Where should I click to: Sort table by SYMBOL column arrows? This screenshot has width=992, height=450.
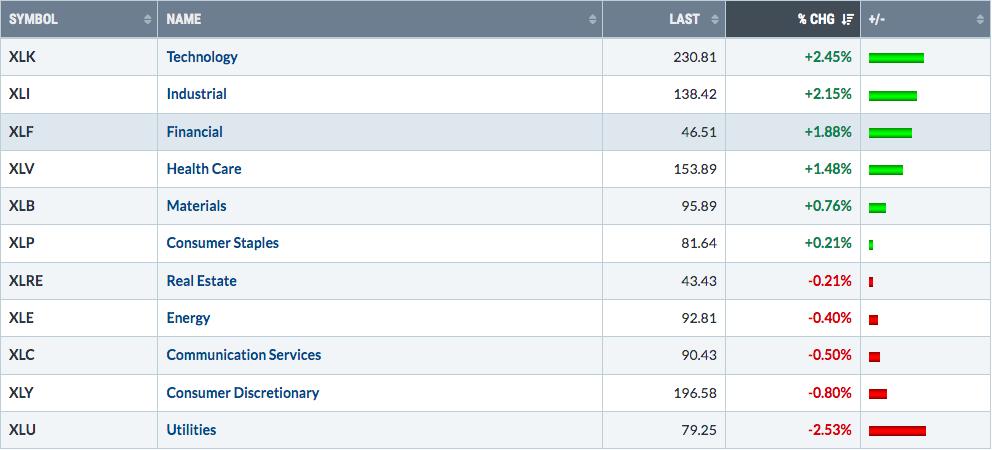click(x=147, y=20)
